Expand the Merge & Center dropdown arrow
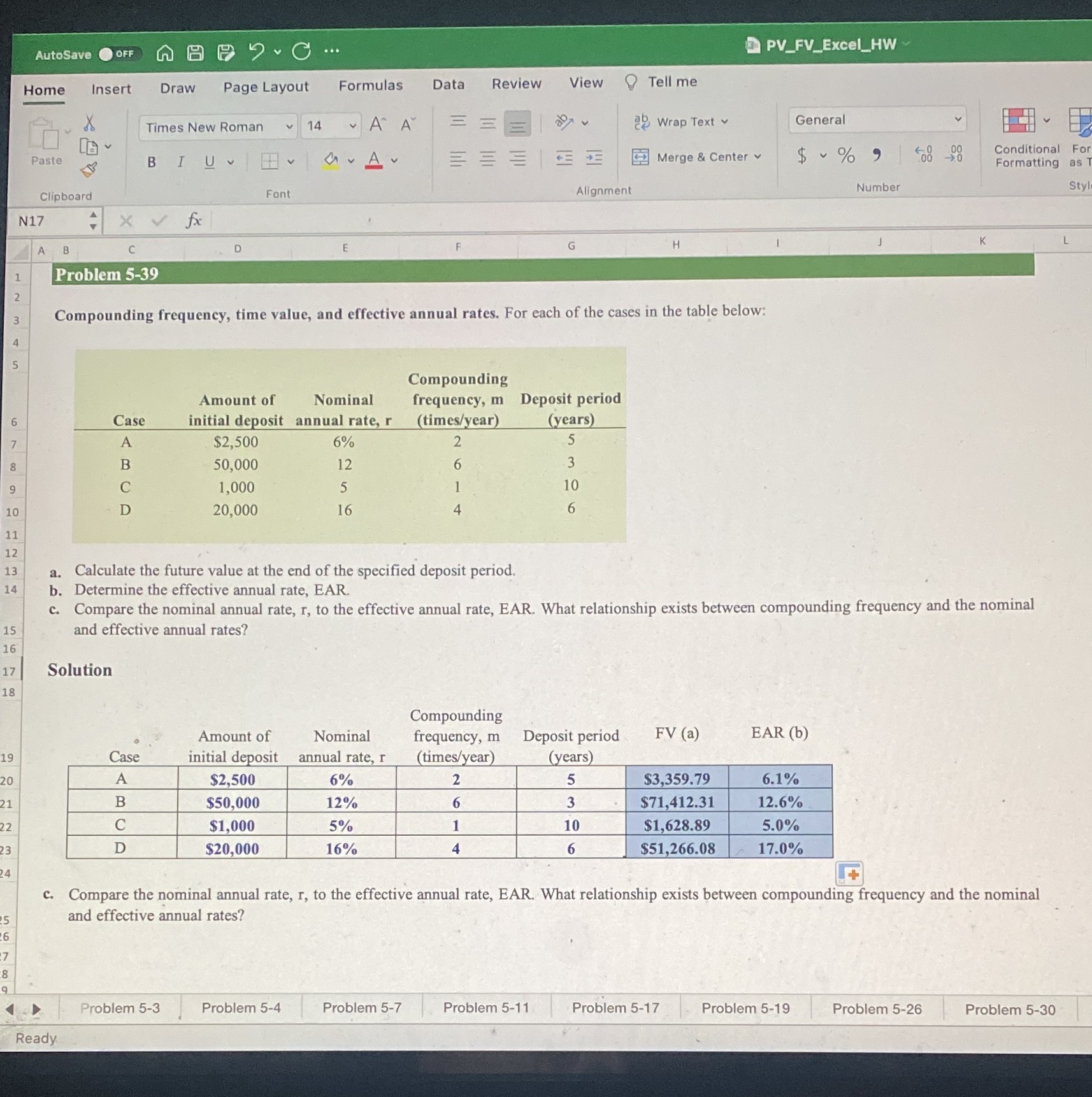This screenshot has width=1092, height=1097. pos(758,156)
